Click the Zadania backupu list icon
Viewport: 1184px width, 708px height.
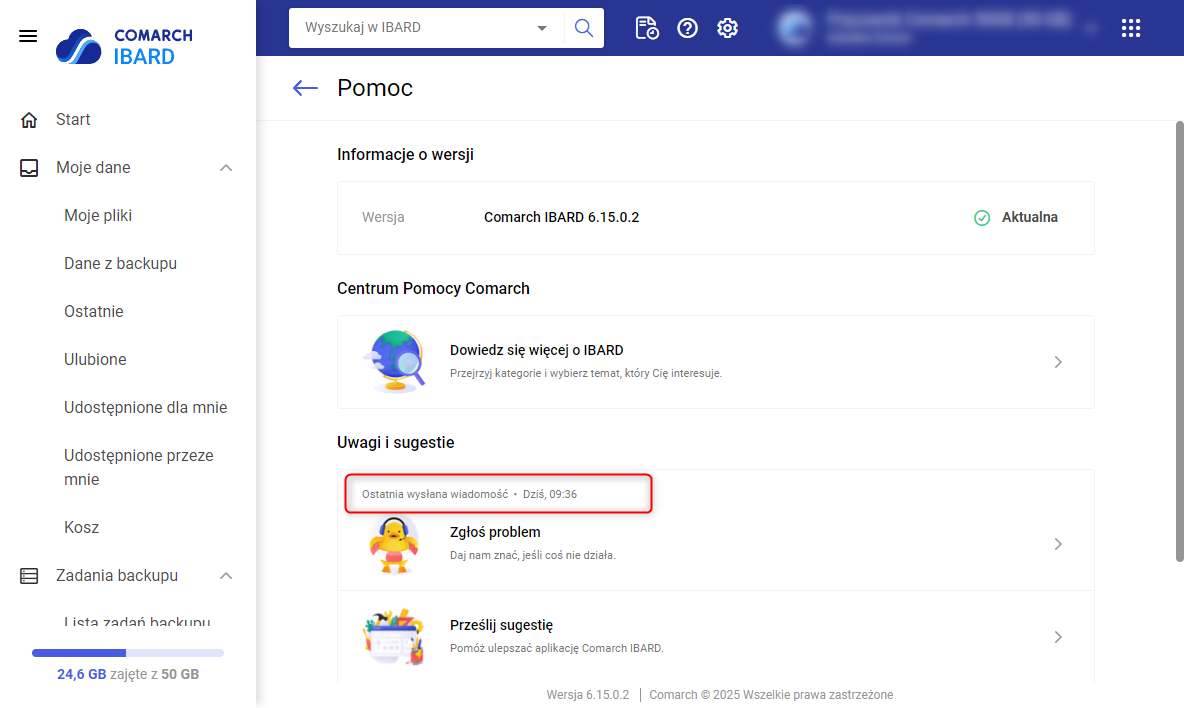point(29,576)
